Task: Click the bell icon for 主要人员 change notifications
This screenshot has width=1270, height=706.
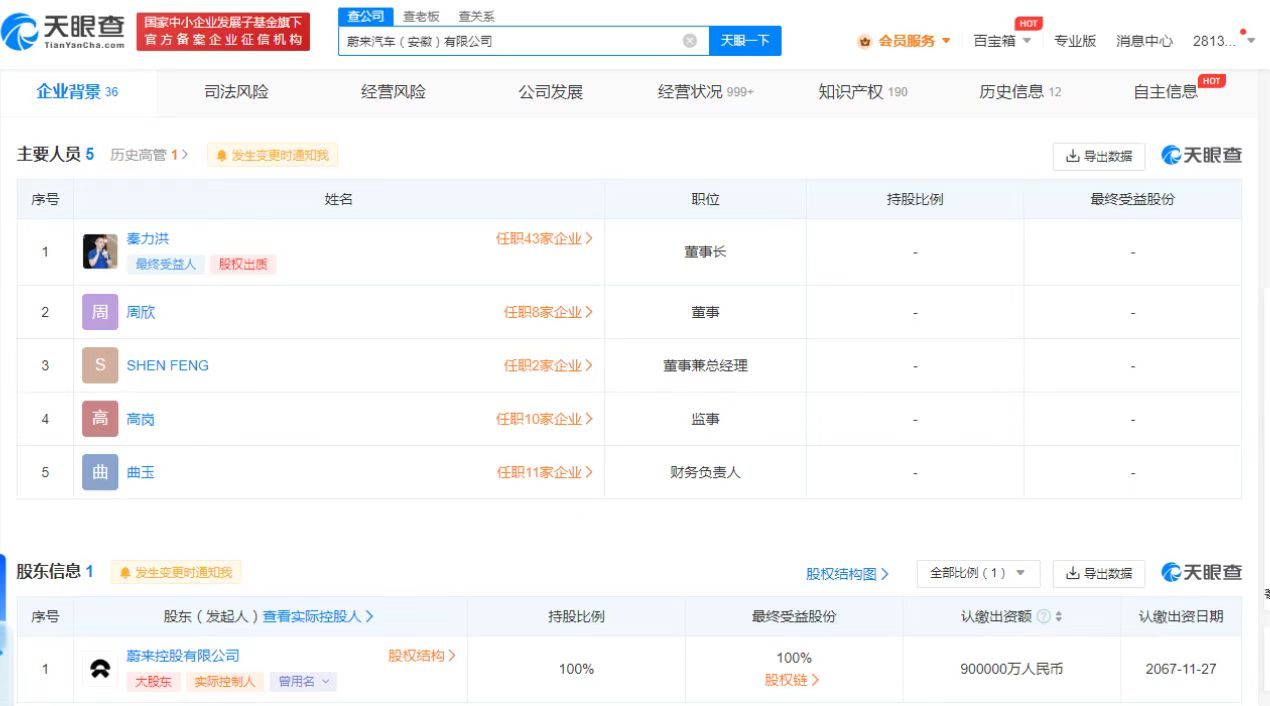Action: point(222,155)
